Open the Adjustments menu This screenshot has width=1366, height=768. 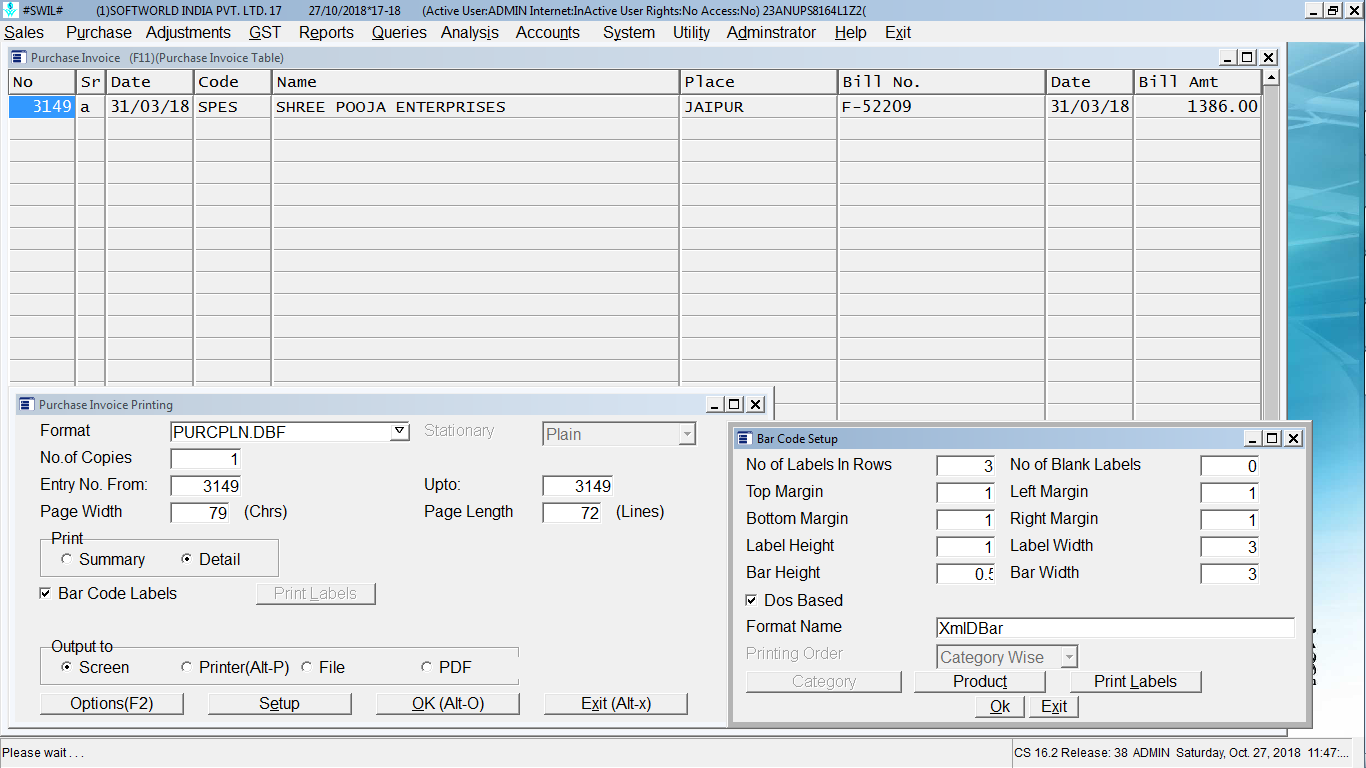click(x=188, y=32)
